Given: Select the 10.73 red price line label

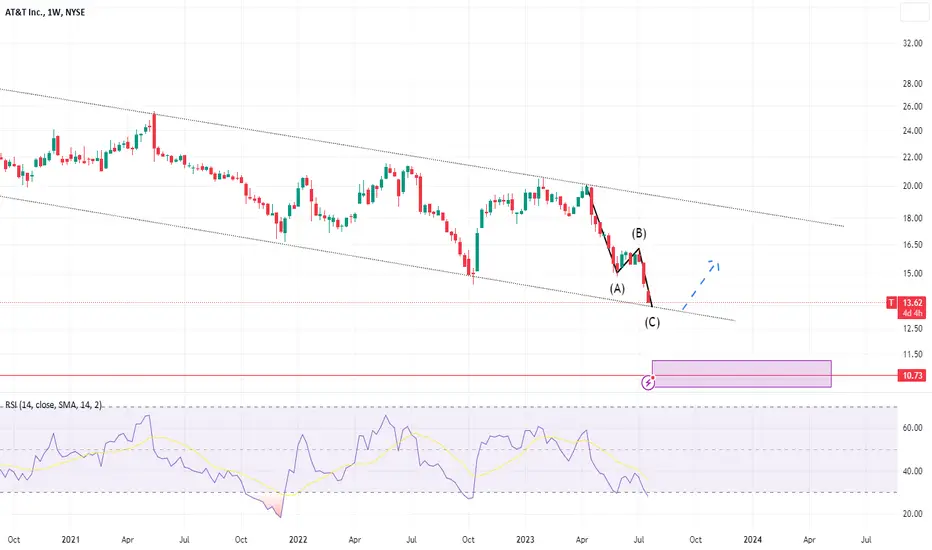Looking at the screenshot, I should point(912,375).
